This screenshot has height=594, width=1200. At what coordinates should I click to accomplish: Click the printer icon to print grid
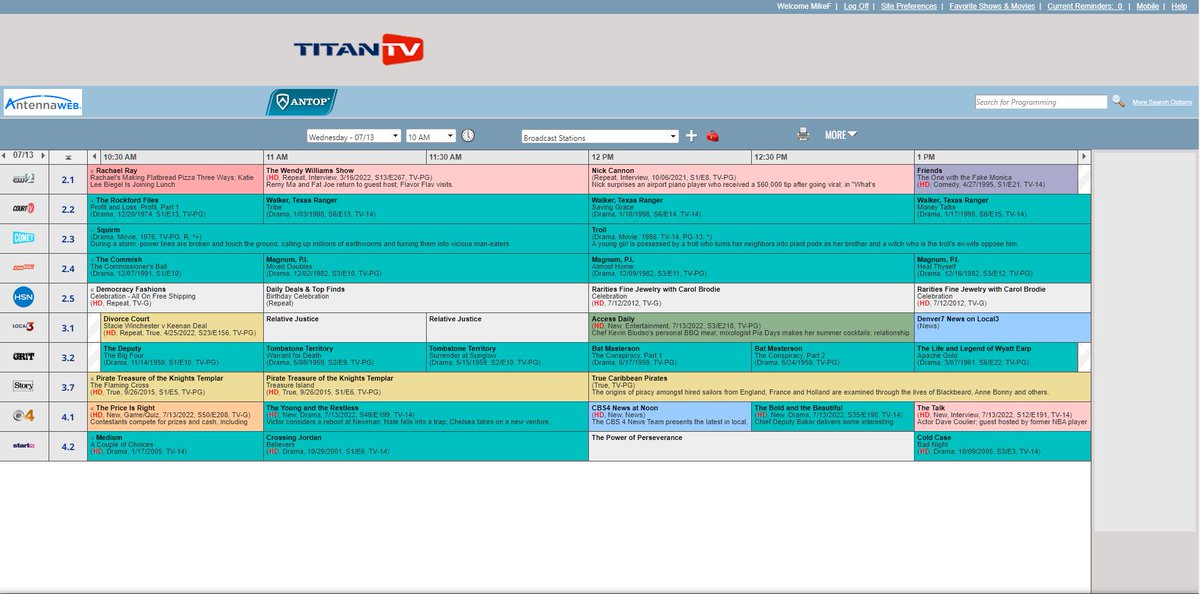[803, 135]
